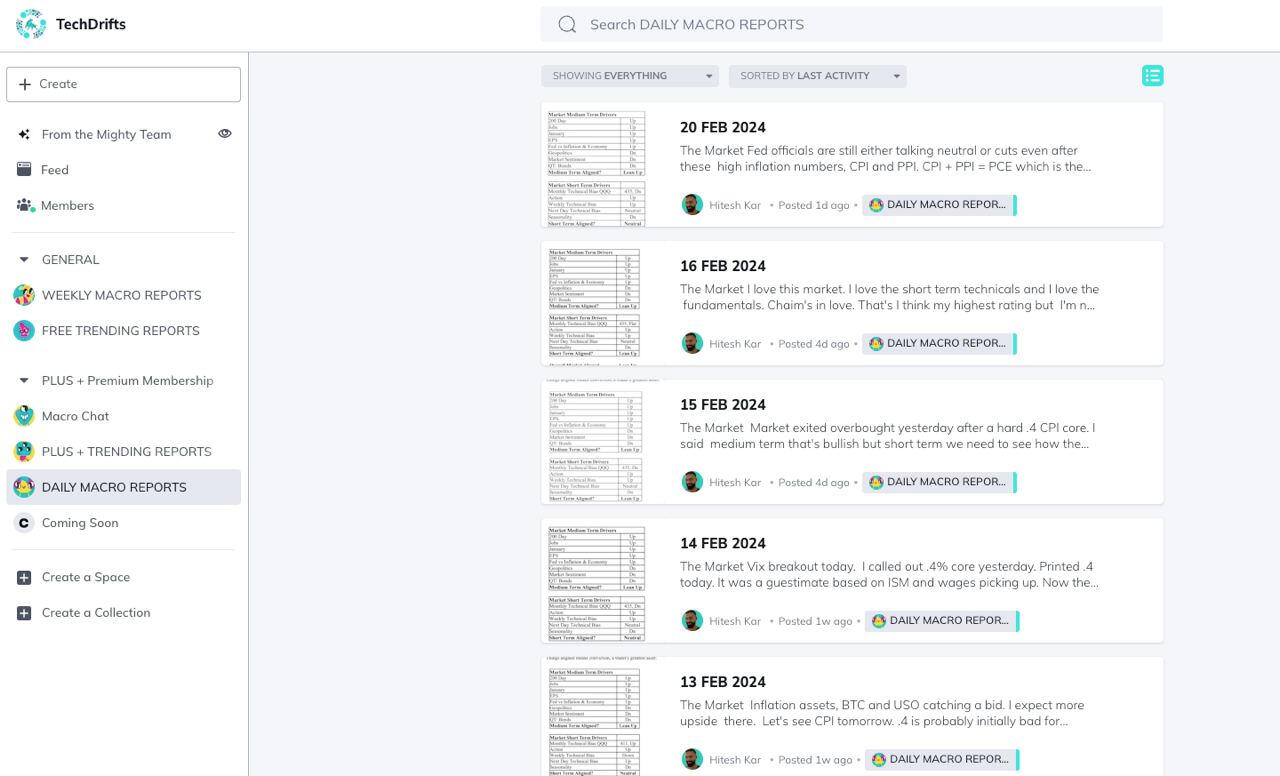Click the WEEKLY MACRO REPORTS space icon
This screenshot has width=1280, height=776.
(24, 295)
